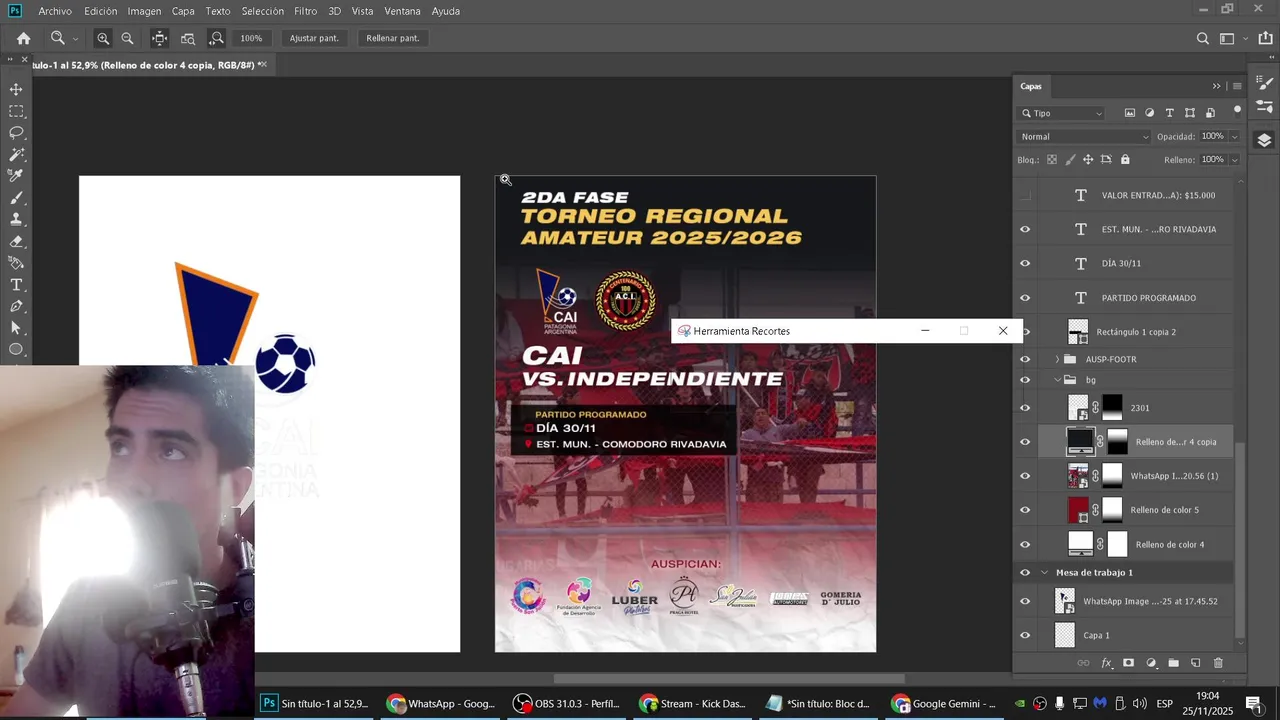Open the Tipo layer filter dropdown

point(1061,113)
